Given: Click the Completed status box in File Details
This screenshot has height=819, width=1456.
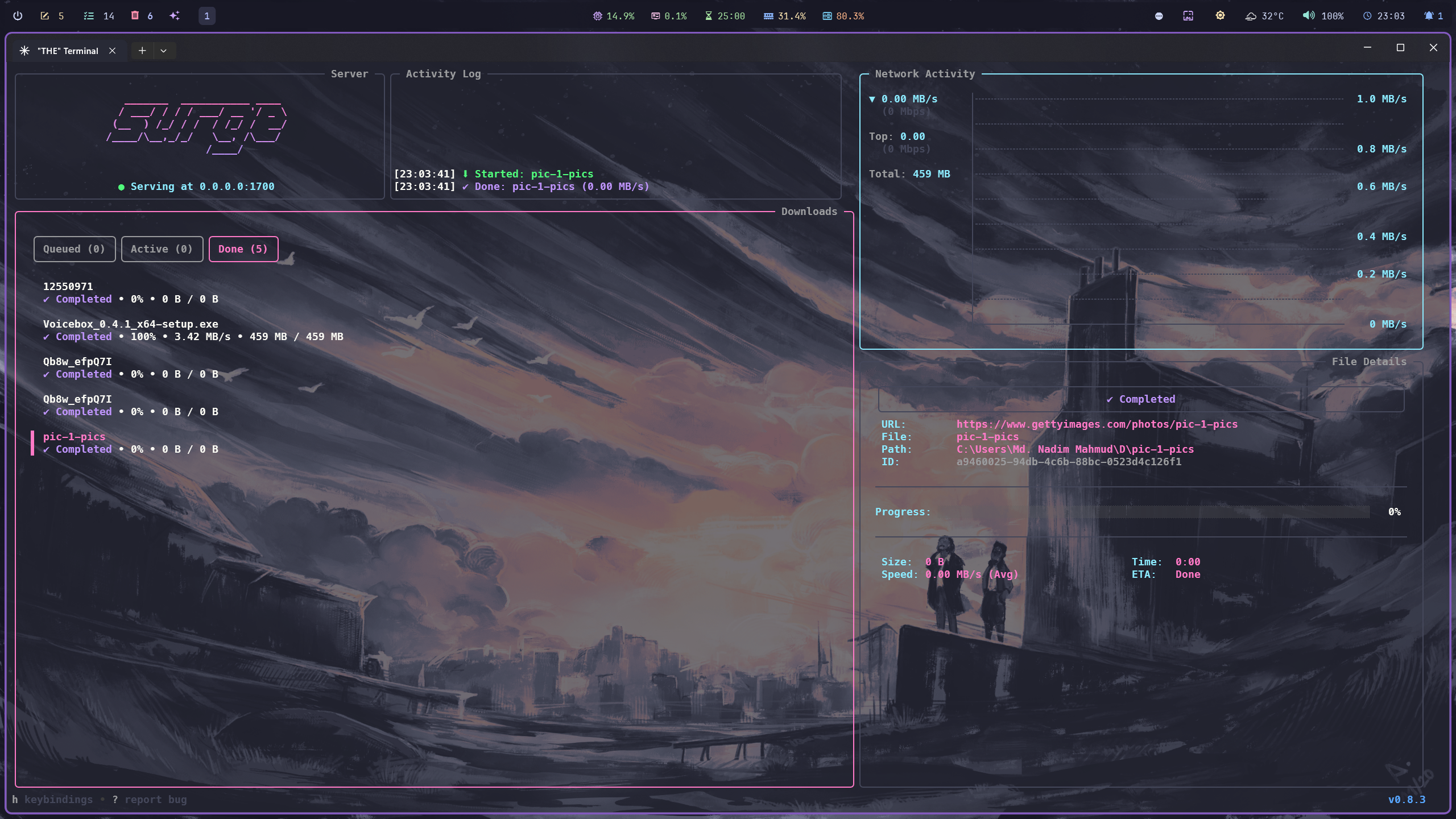Looking at the screenshot, I should (x=1141, y=399).
